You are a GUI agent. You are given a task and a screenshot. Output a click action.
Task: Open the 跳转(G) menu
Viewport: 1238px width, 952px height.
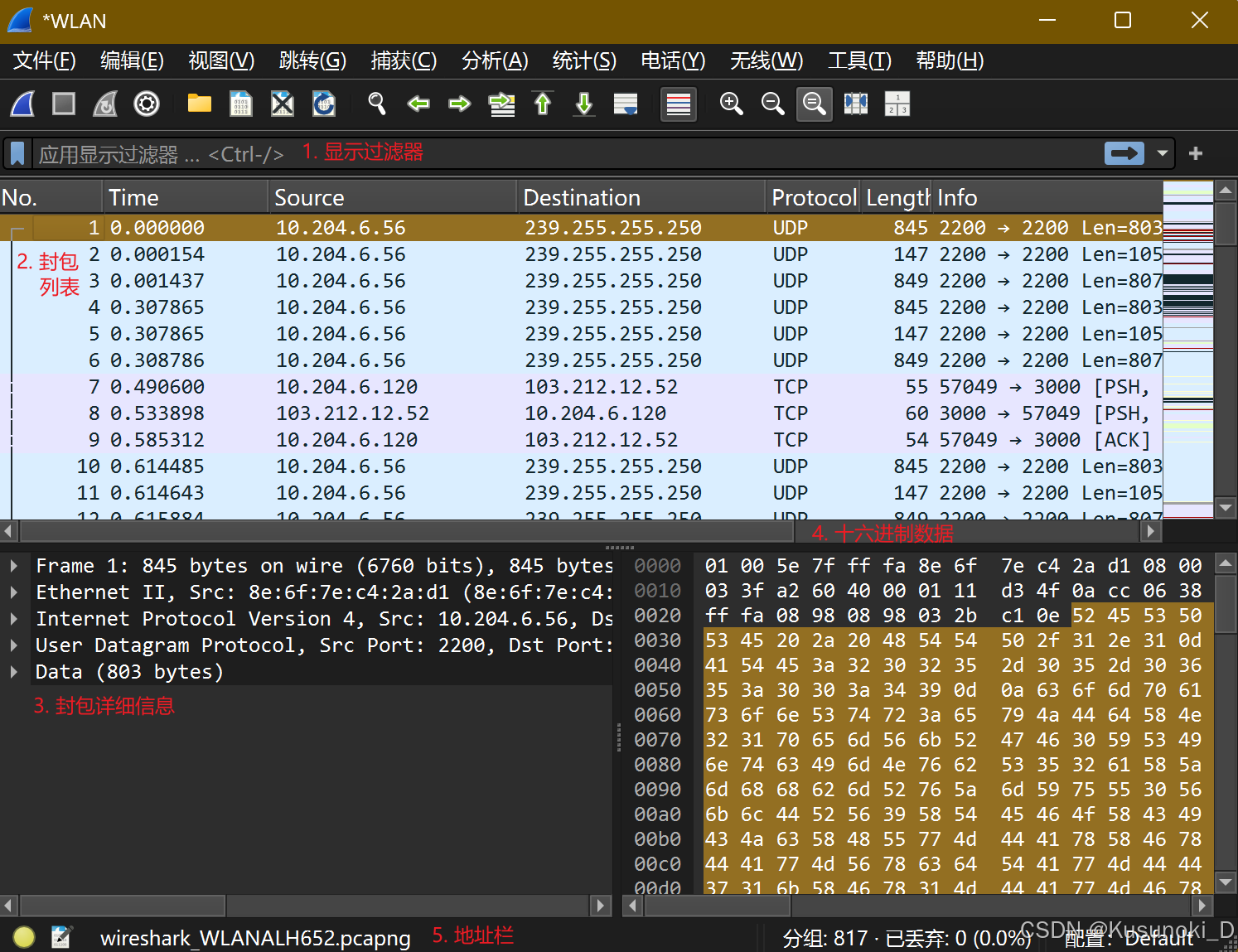(312, 60)
